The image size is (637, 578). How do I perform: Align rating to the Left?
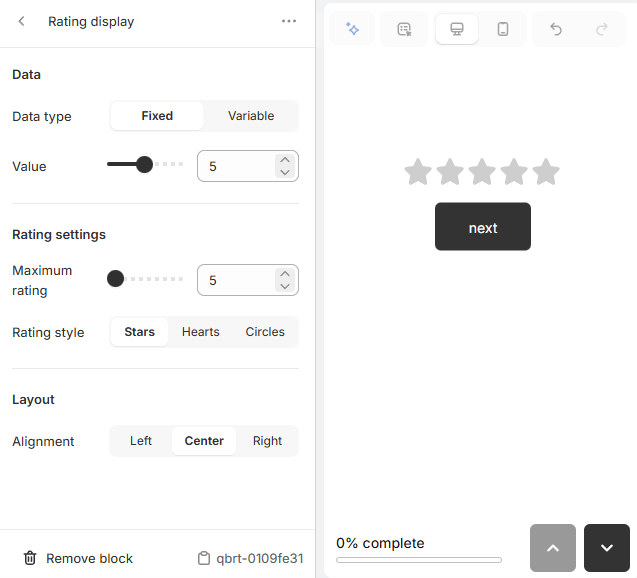point(141,441)
